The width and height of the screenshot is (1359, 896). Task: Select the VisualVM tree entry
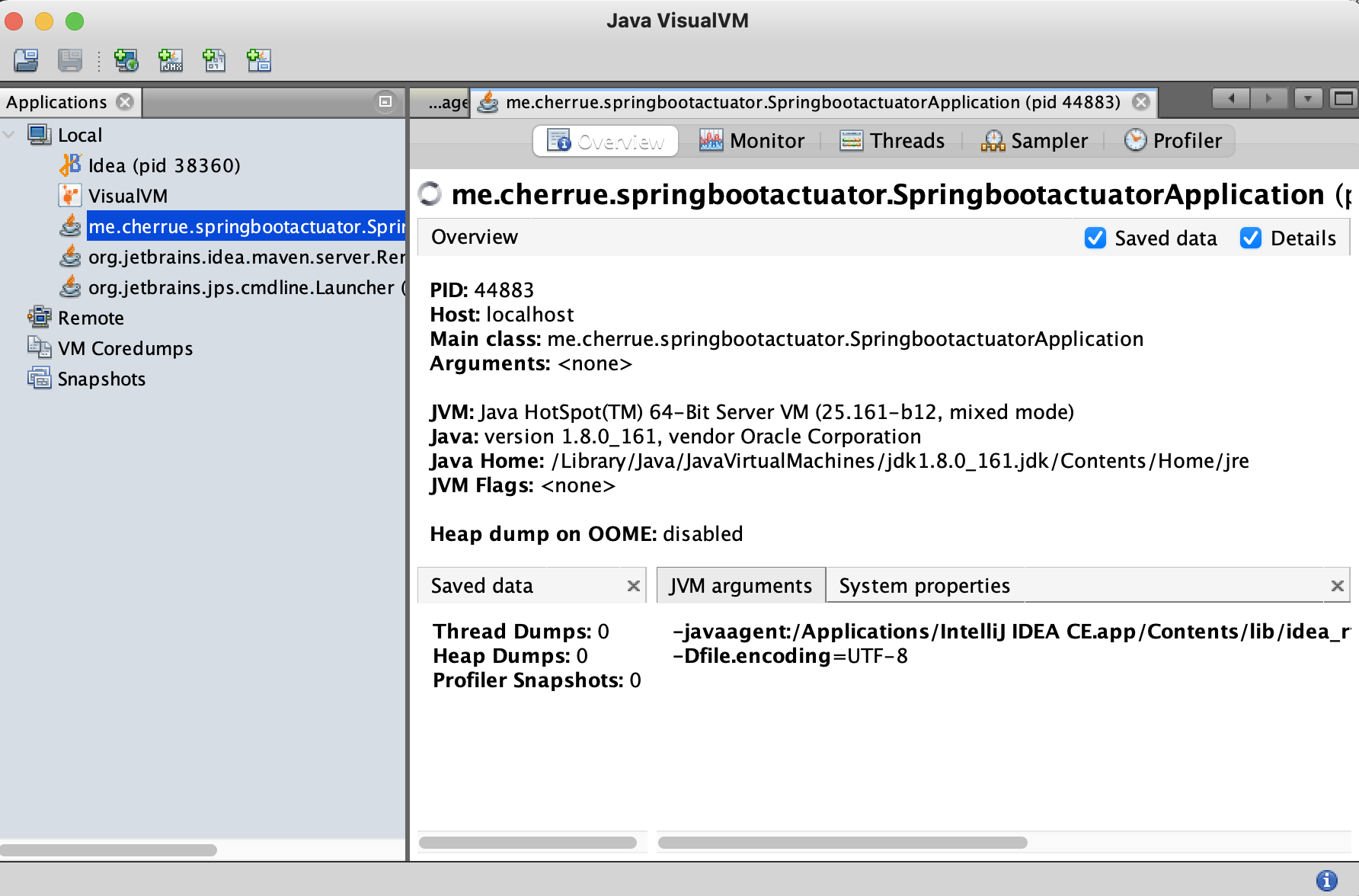128,196
